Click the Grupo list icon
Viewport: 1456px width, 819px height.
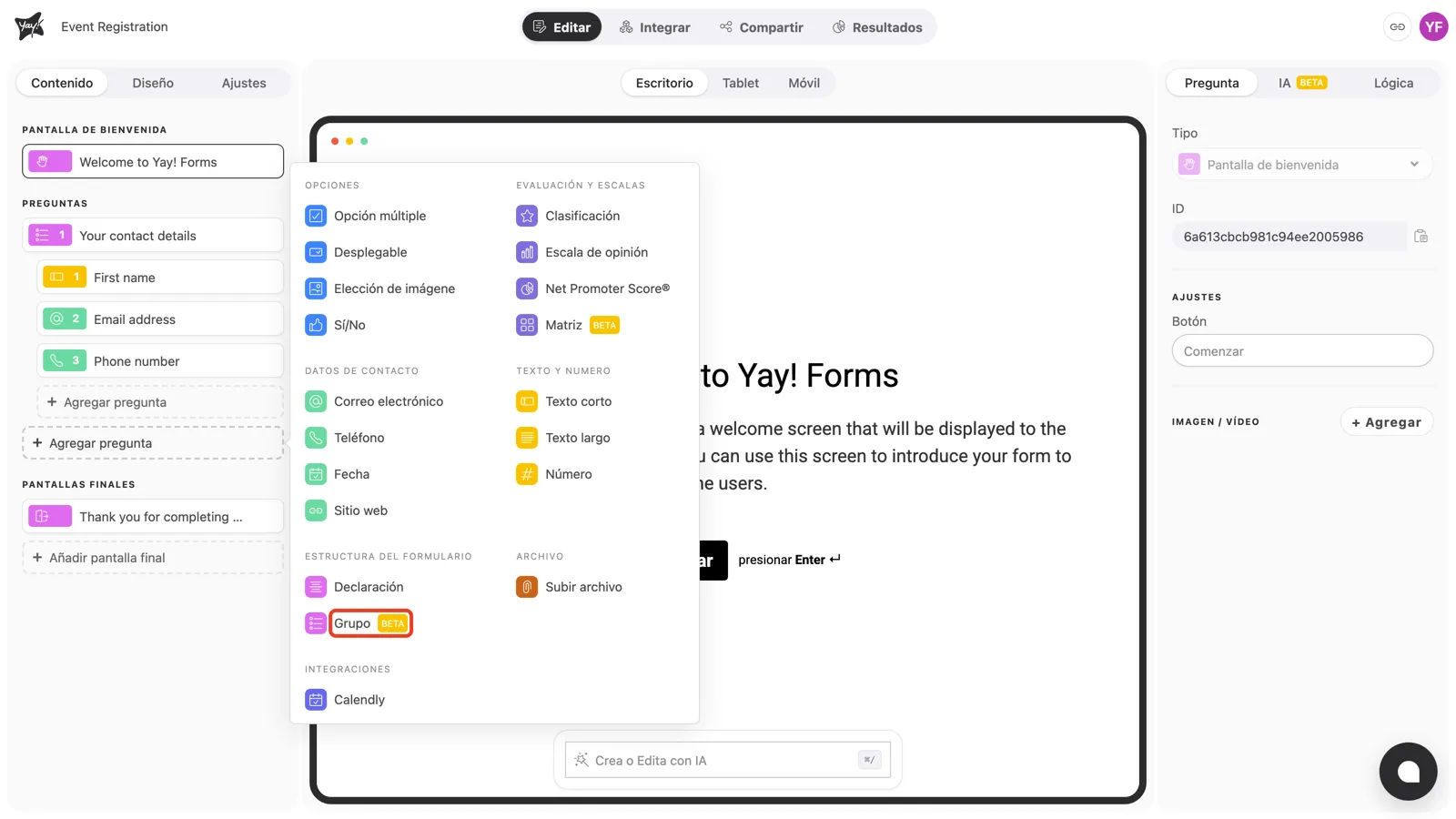(x=316, y=623)
